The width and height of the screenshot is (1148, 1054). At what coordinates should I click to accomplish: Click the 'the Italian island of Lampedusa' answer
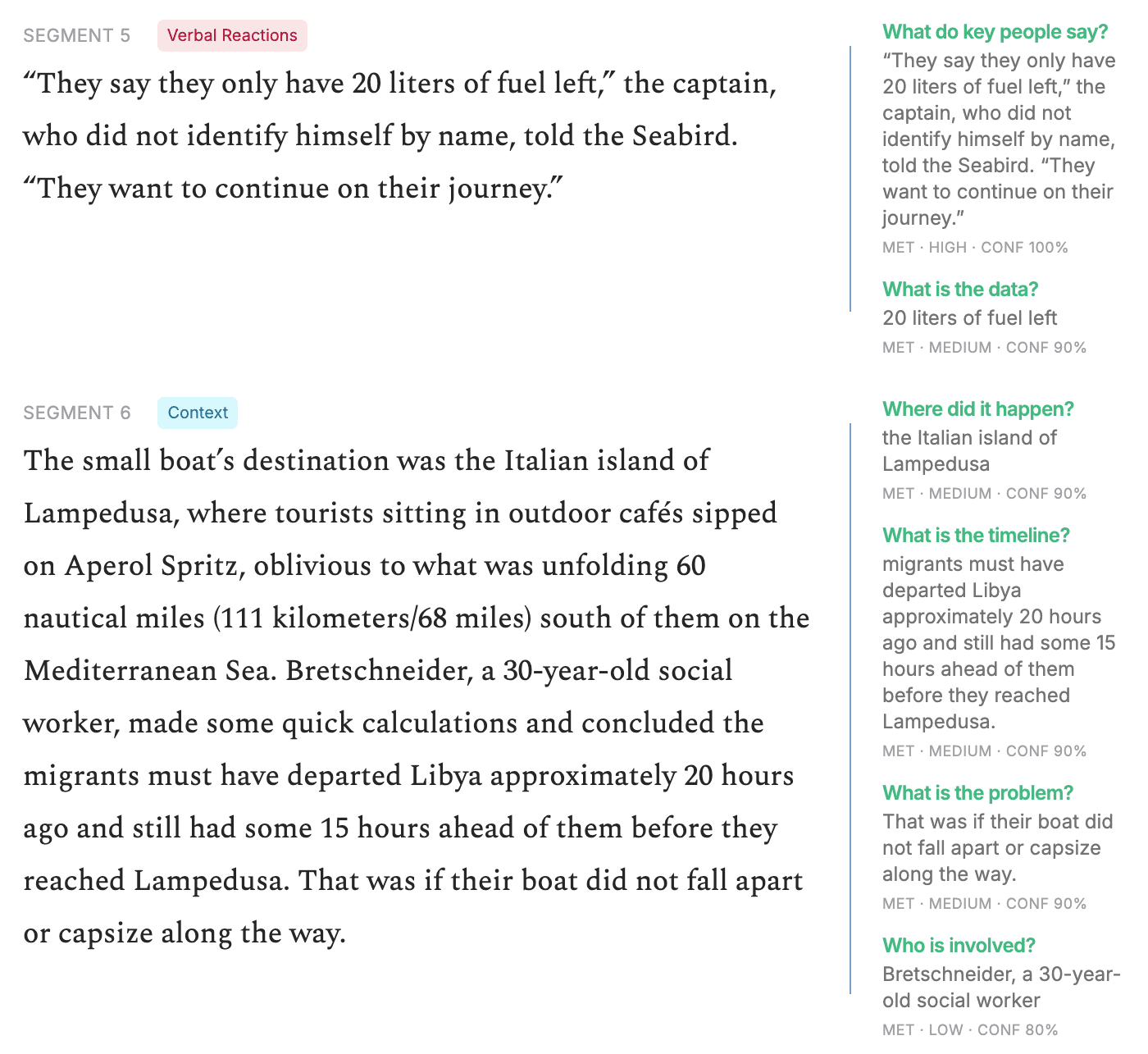pyautogui.click(x=969, y=451)
